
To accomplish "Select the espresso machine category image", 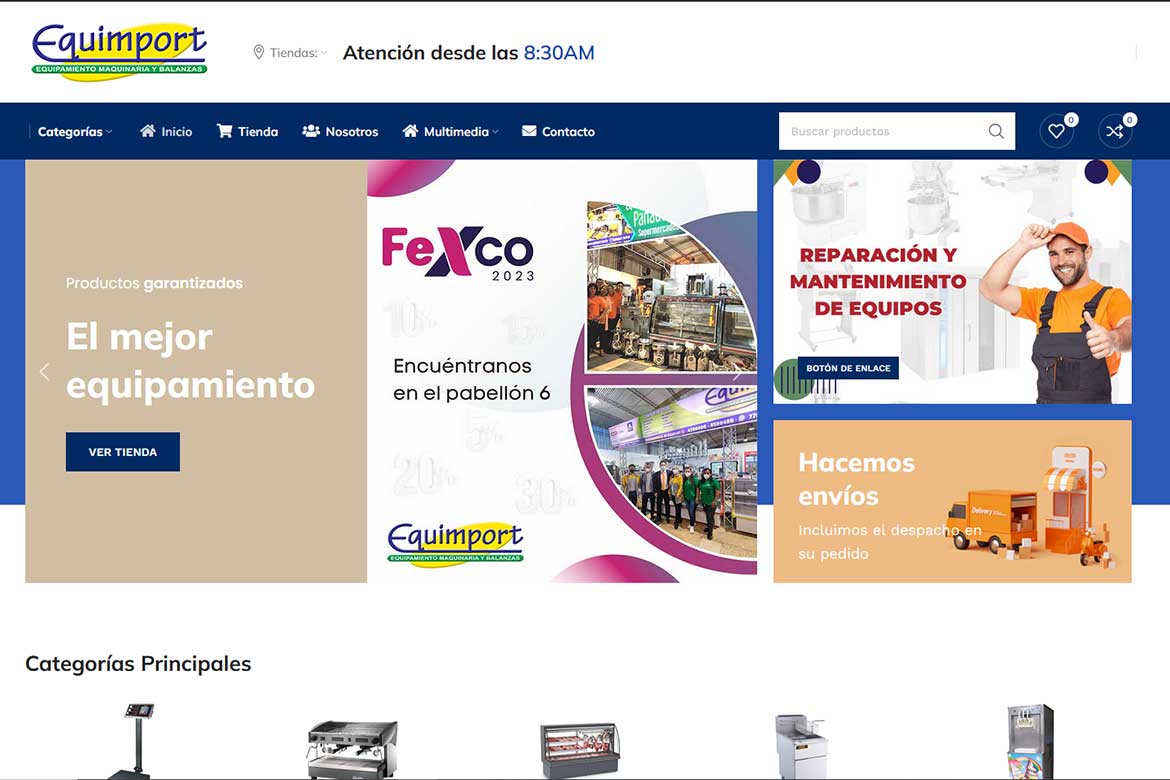I will pyautogui.click(x=351, y=749).
